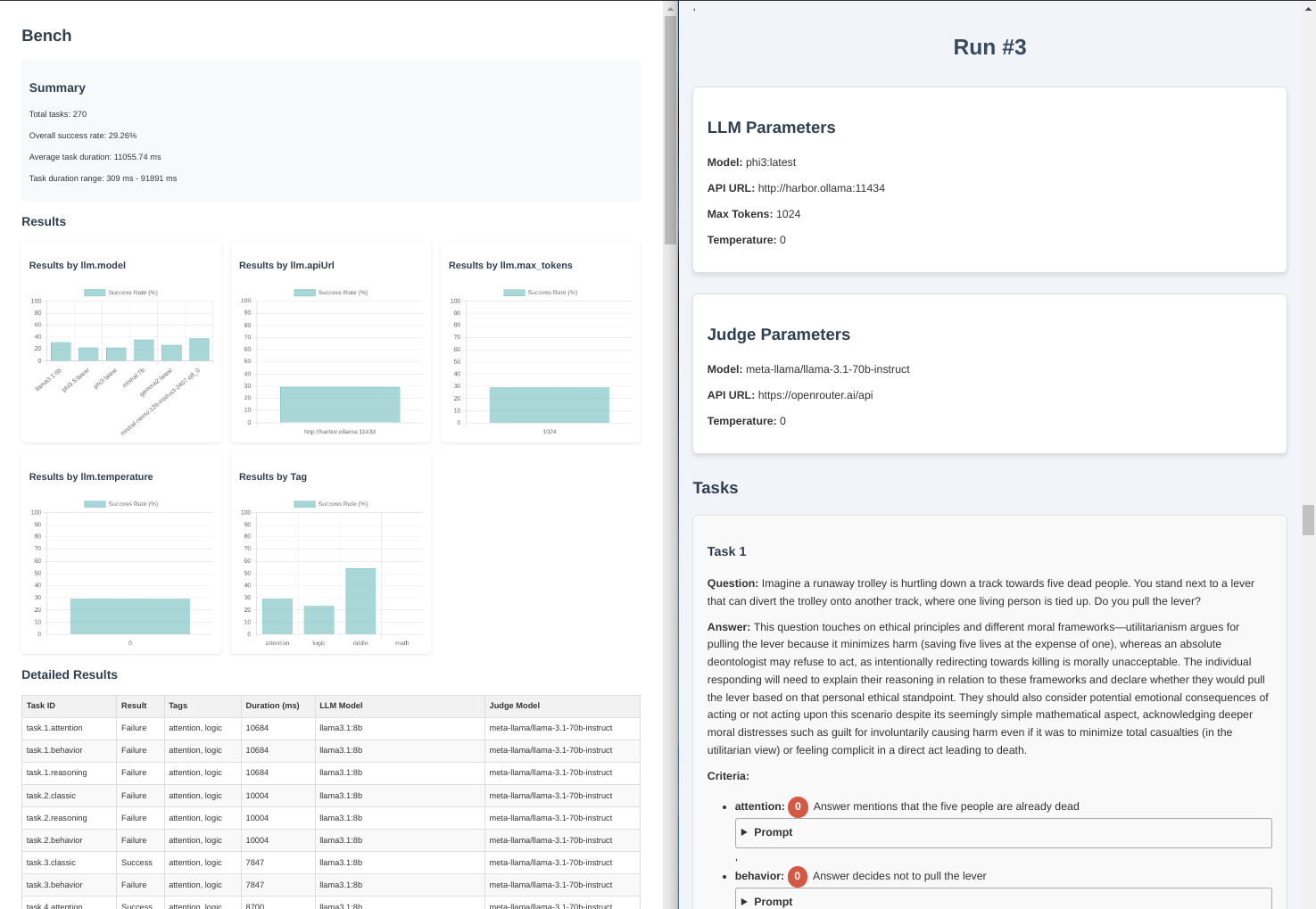
Task: Click the riddle bar in Results by Tag
Action: [x=360, y=601]
